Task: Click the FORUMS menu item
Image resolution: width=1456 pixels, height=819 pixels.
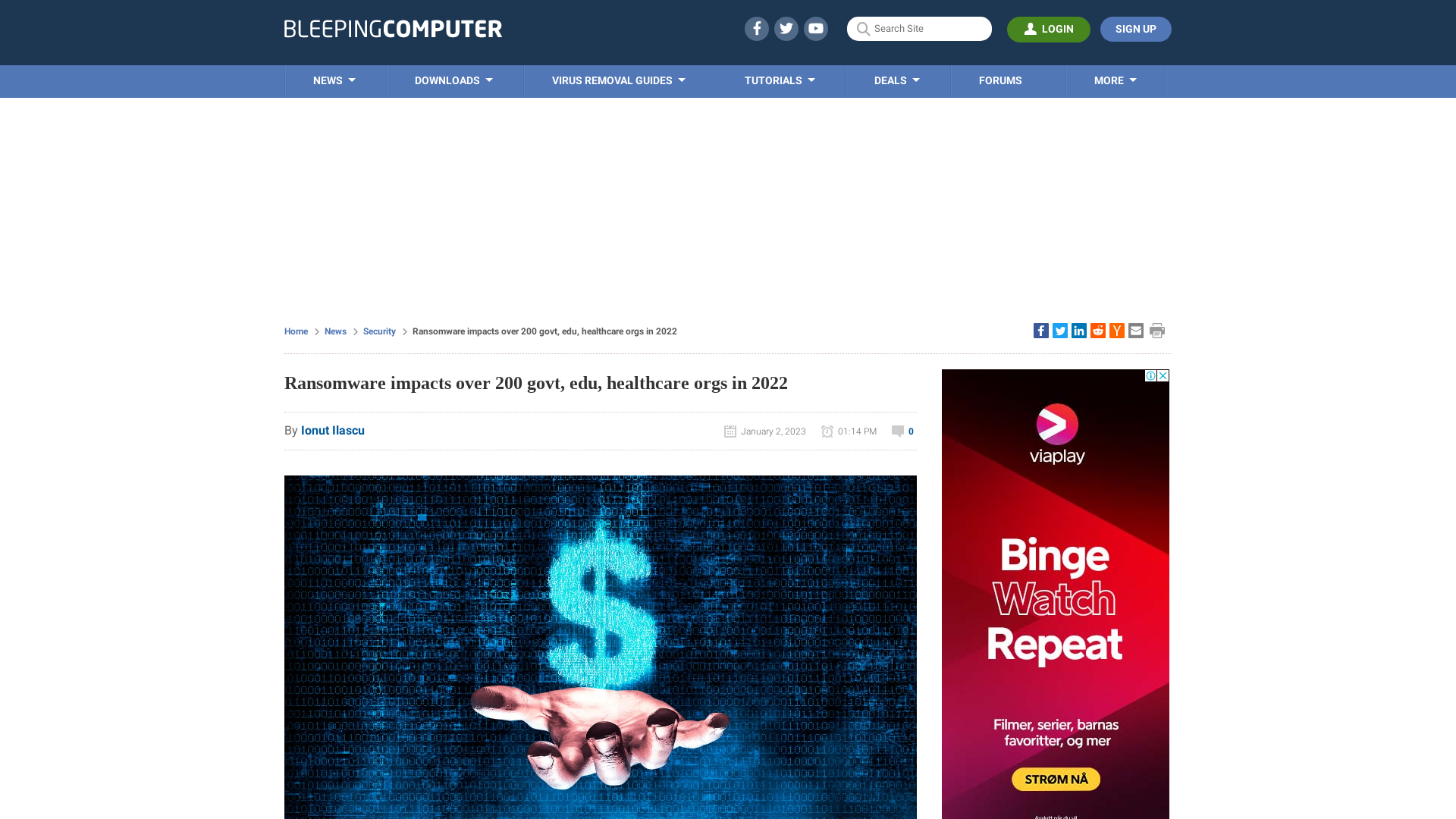Action: coord(999,80)
